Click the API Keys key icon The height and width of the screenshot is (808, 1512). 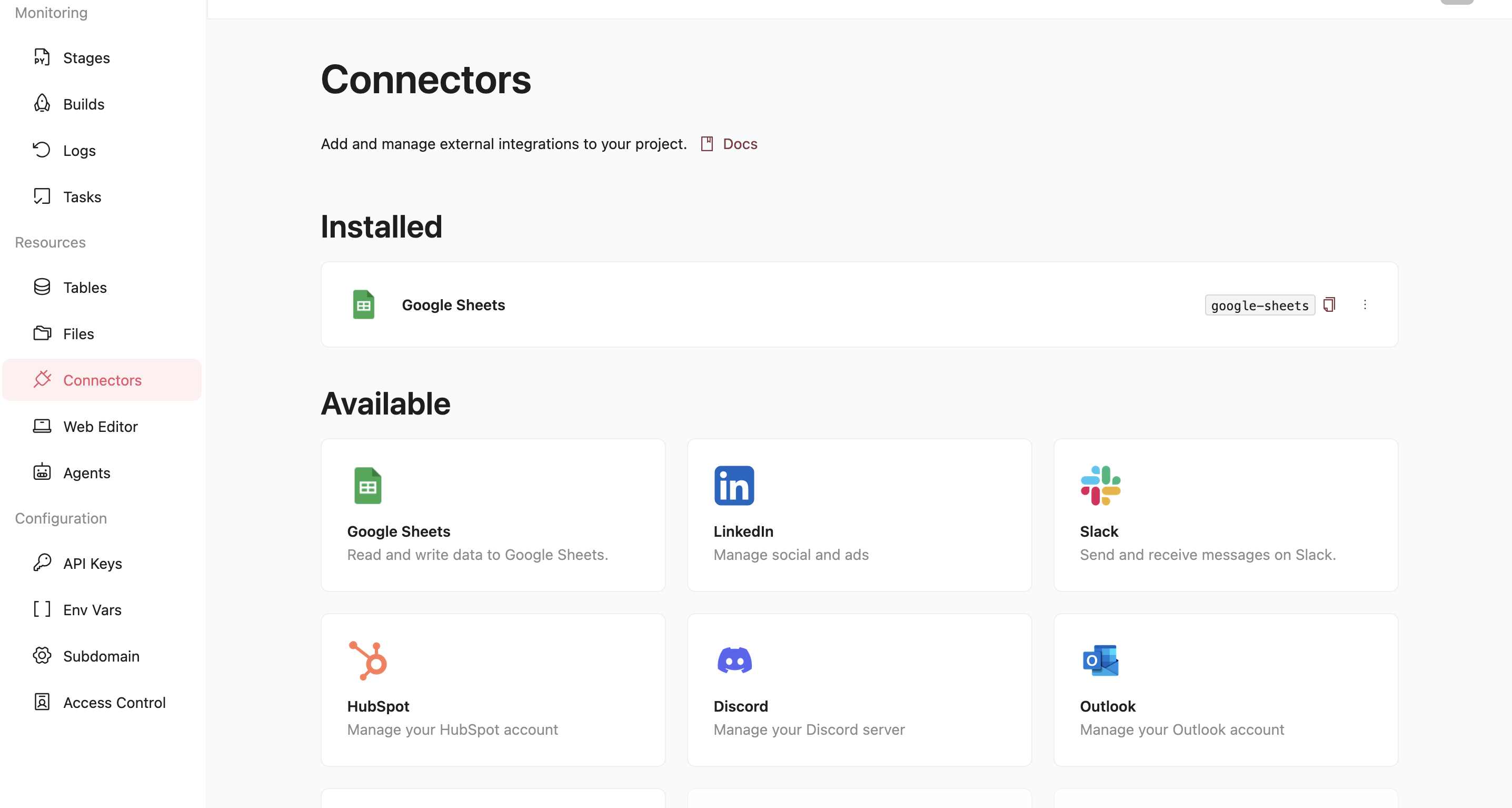(42, 563)
